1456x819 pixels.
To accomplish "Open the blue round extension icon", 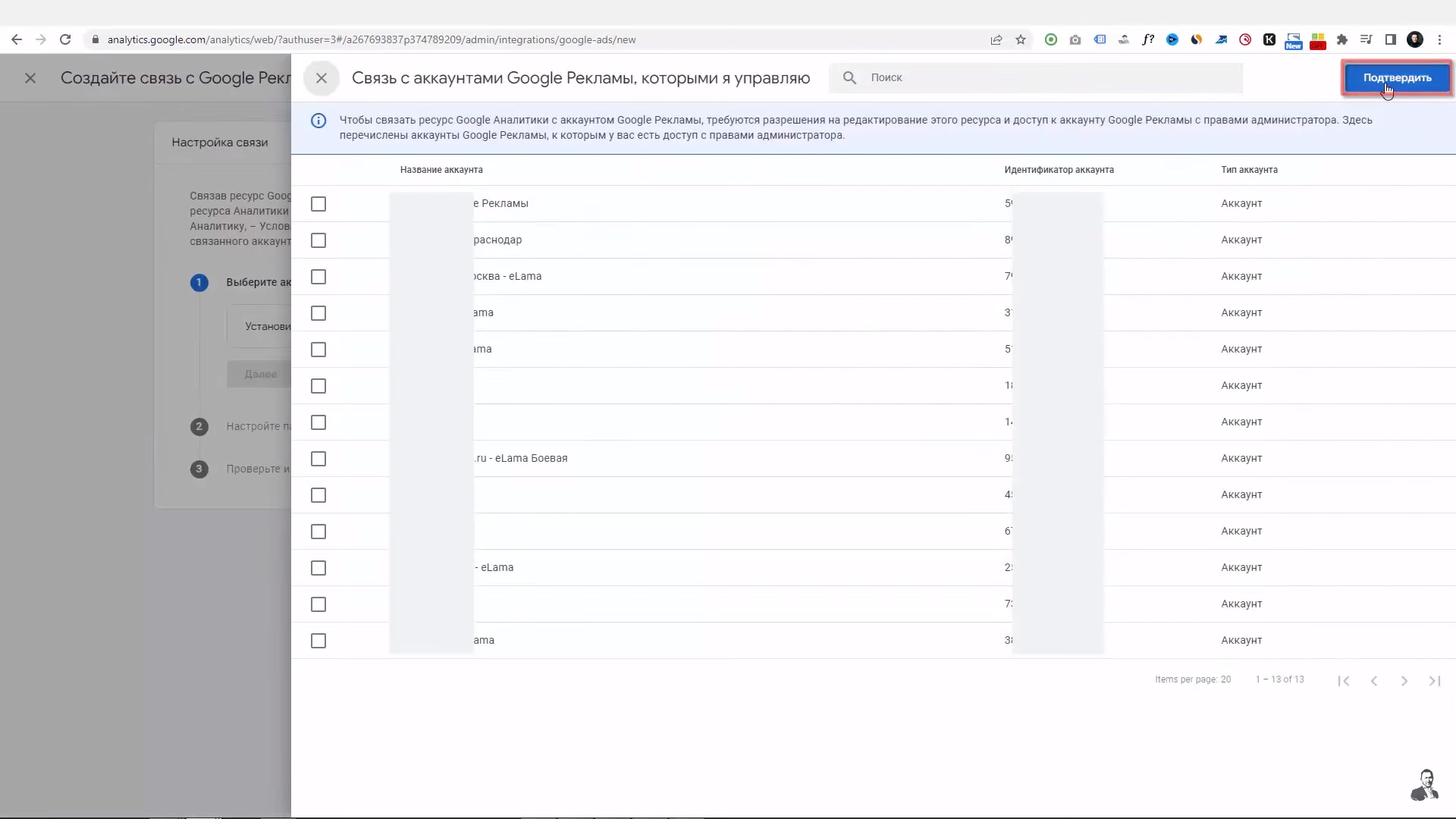I will click(x=1172, y=39).
